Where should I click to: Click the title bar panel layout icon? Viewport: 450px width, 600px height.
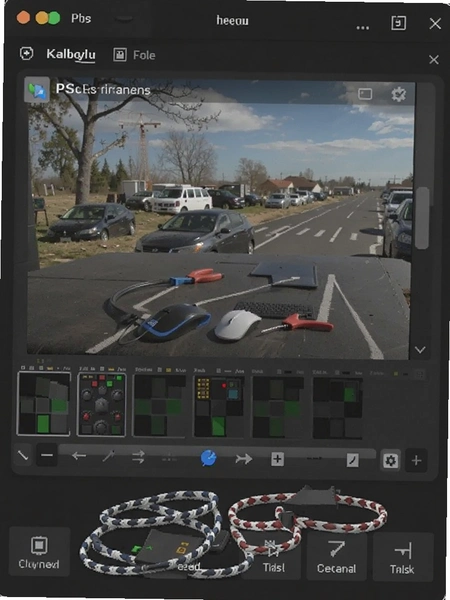(398, 23)
